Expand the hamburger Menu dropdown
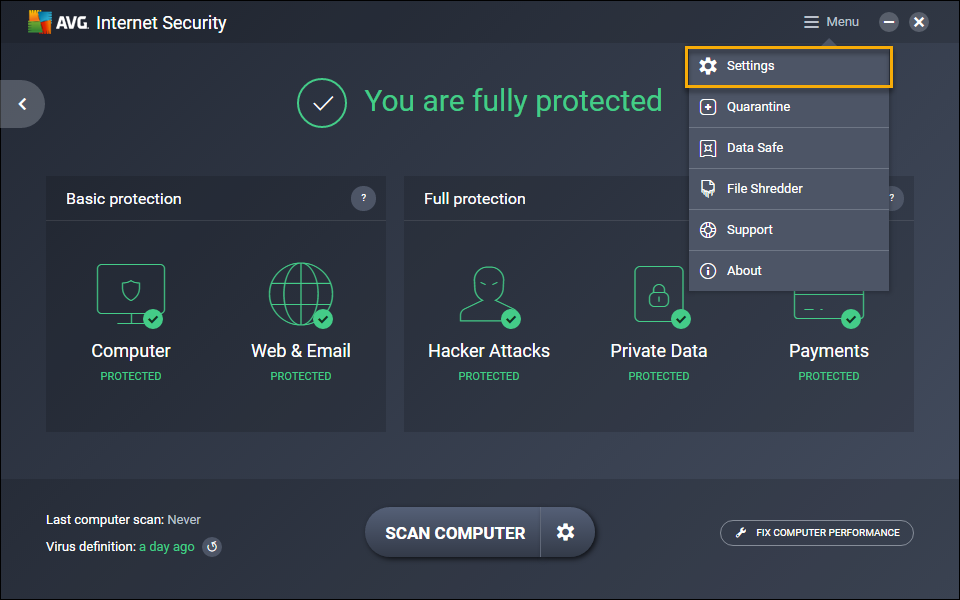Image resolution: width=960 pixels, height=600 pixels. click(x=831, y=22)
